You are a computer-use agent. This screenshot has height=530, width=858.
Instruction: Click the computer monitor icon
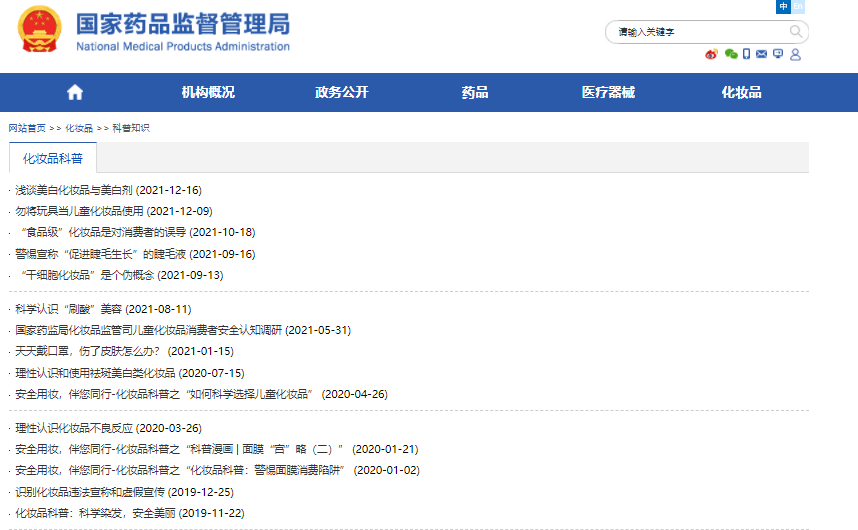pos(778,54)
